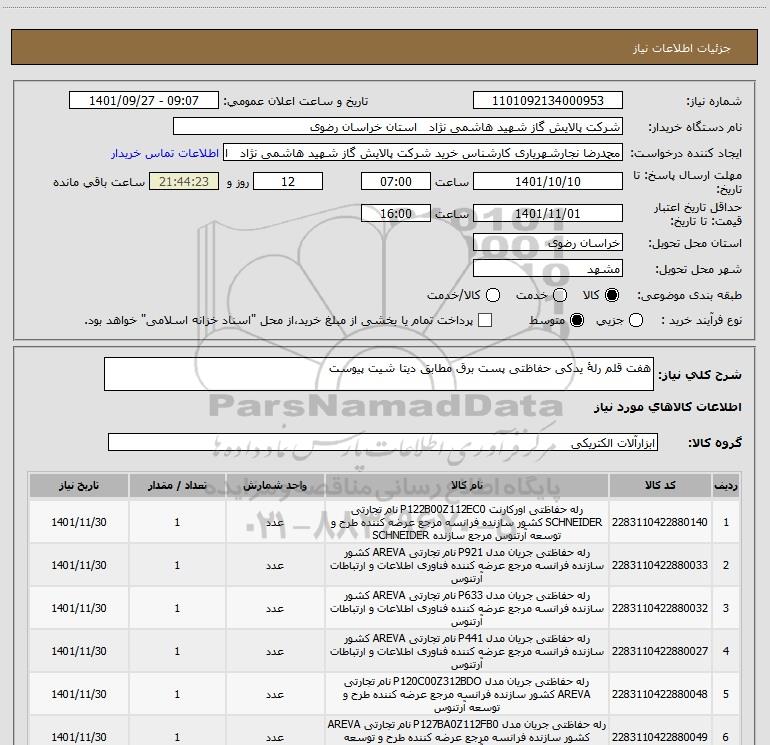Click the نام کالا column header
770x745 pixels.
click(466, 485)
